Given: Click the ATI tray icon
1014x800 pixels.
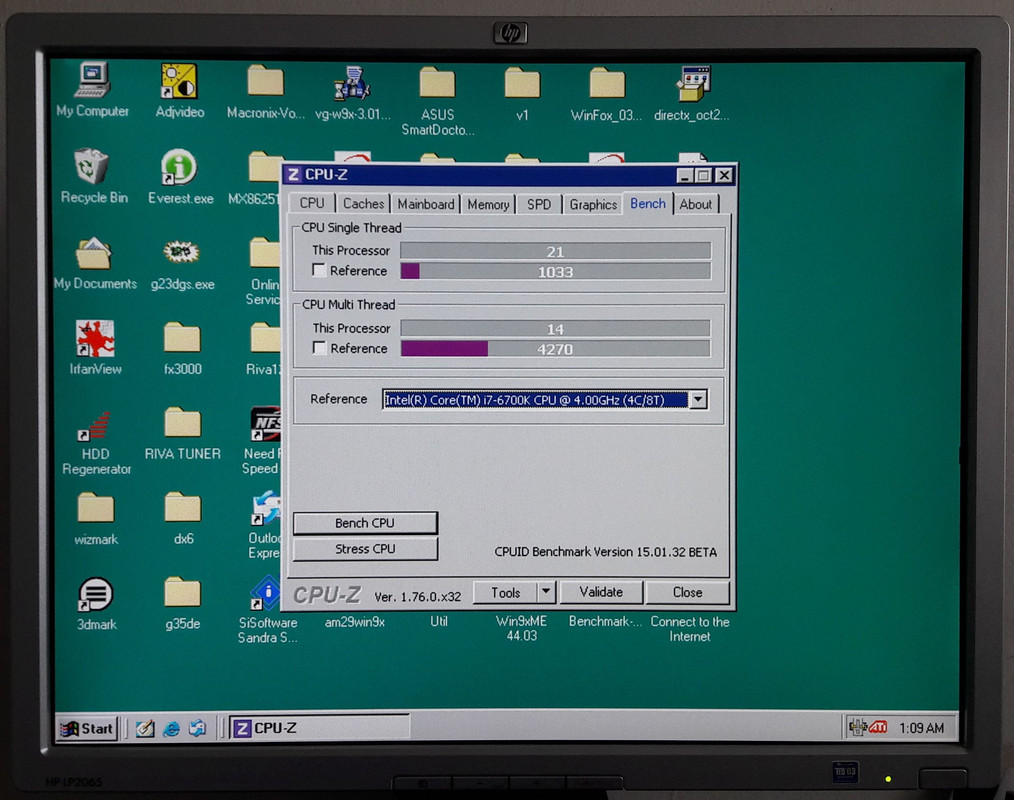Looking at the screenshot, I should coord(878,727).
